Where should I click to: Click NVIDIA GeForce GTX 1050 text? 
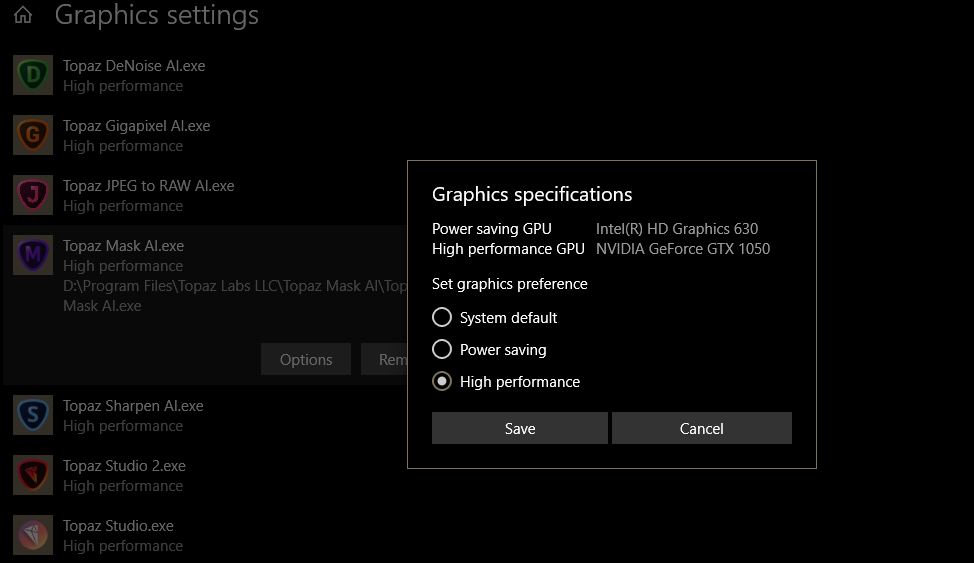pyautogui.click(x=683, y=249)
